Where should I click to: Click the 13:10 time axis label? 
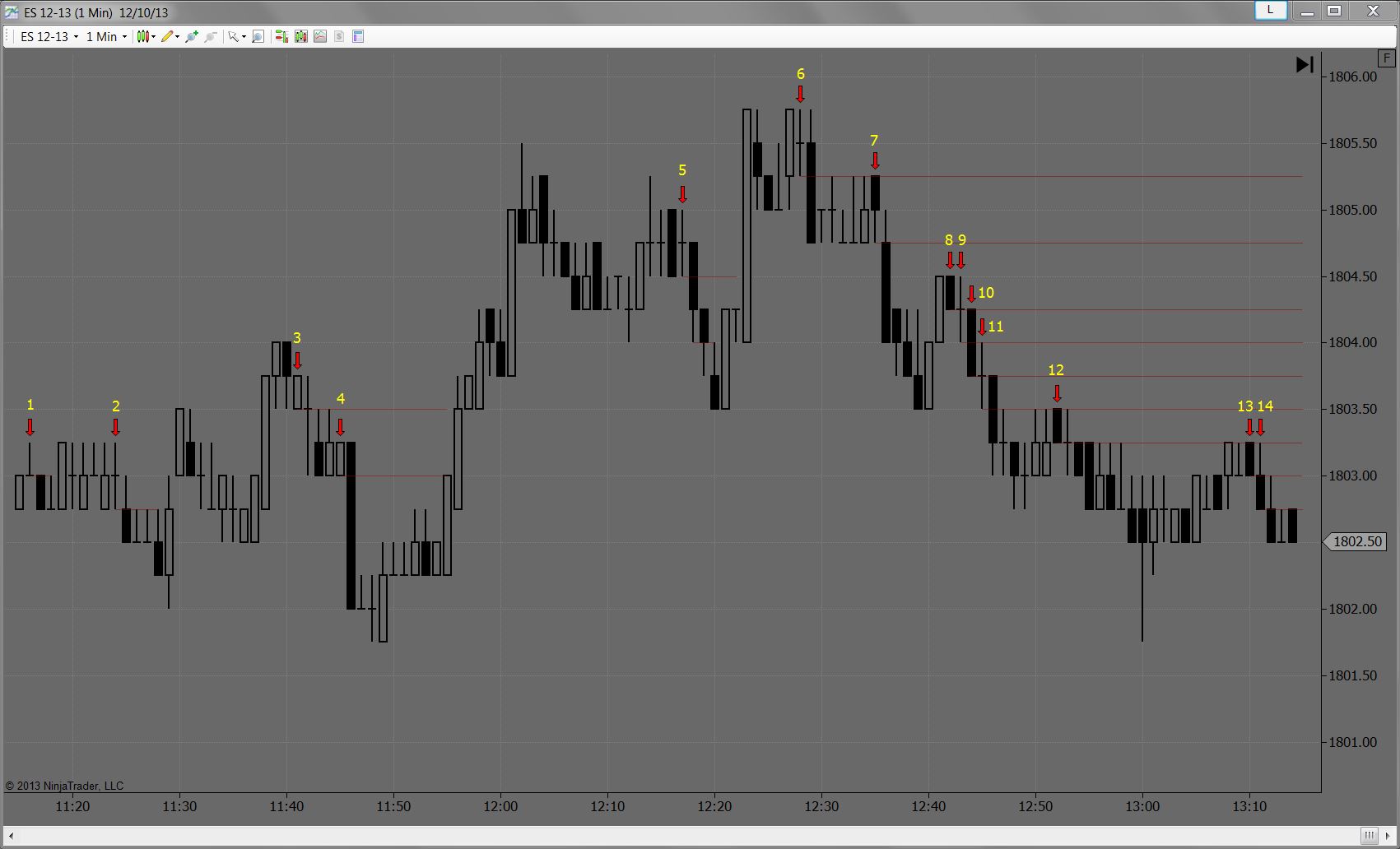[x=1249, y=807]
